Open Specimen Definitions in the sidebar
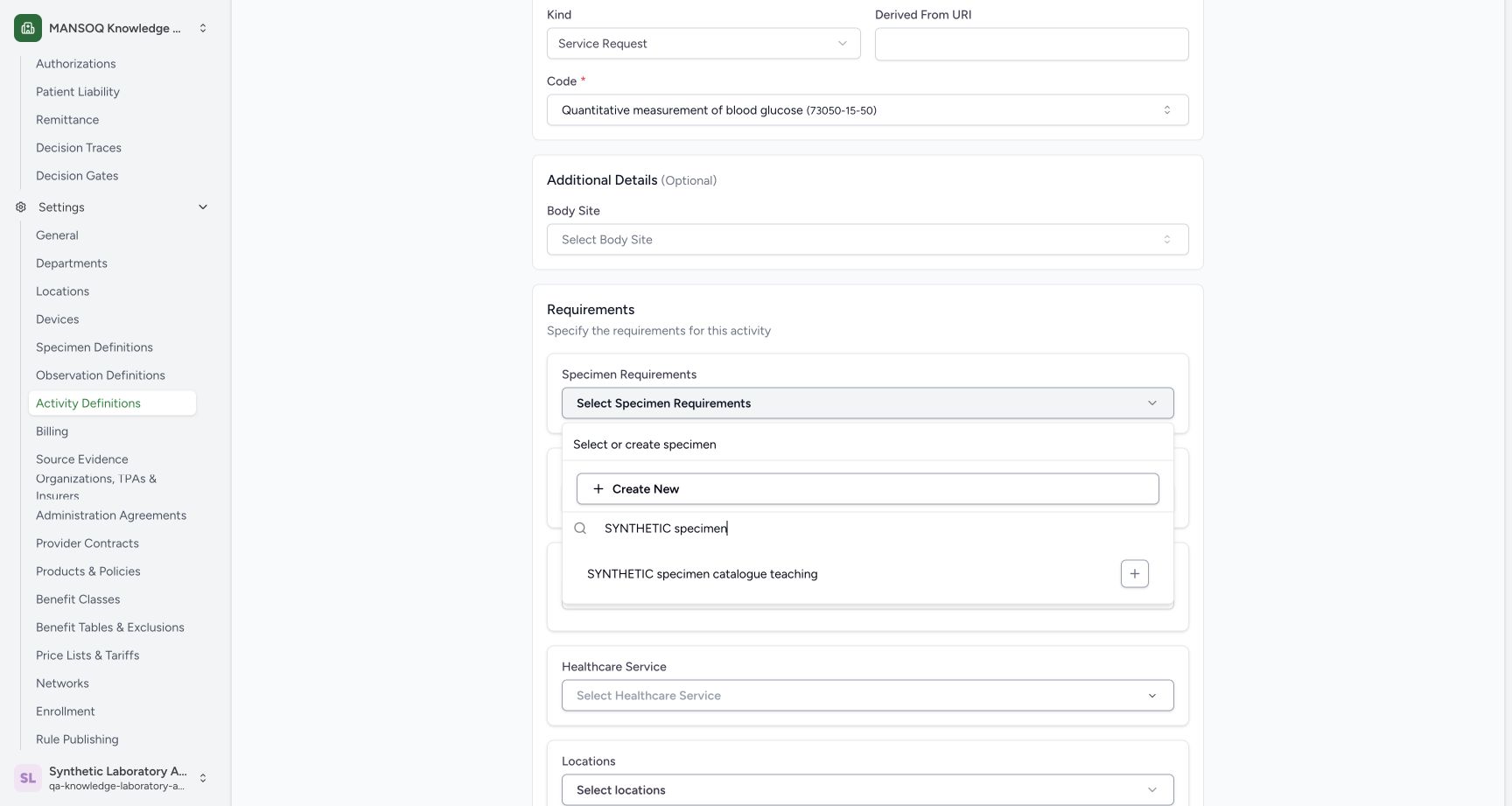 94,347
